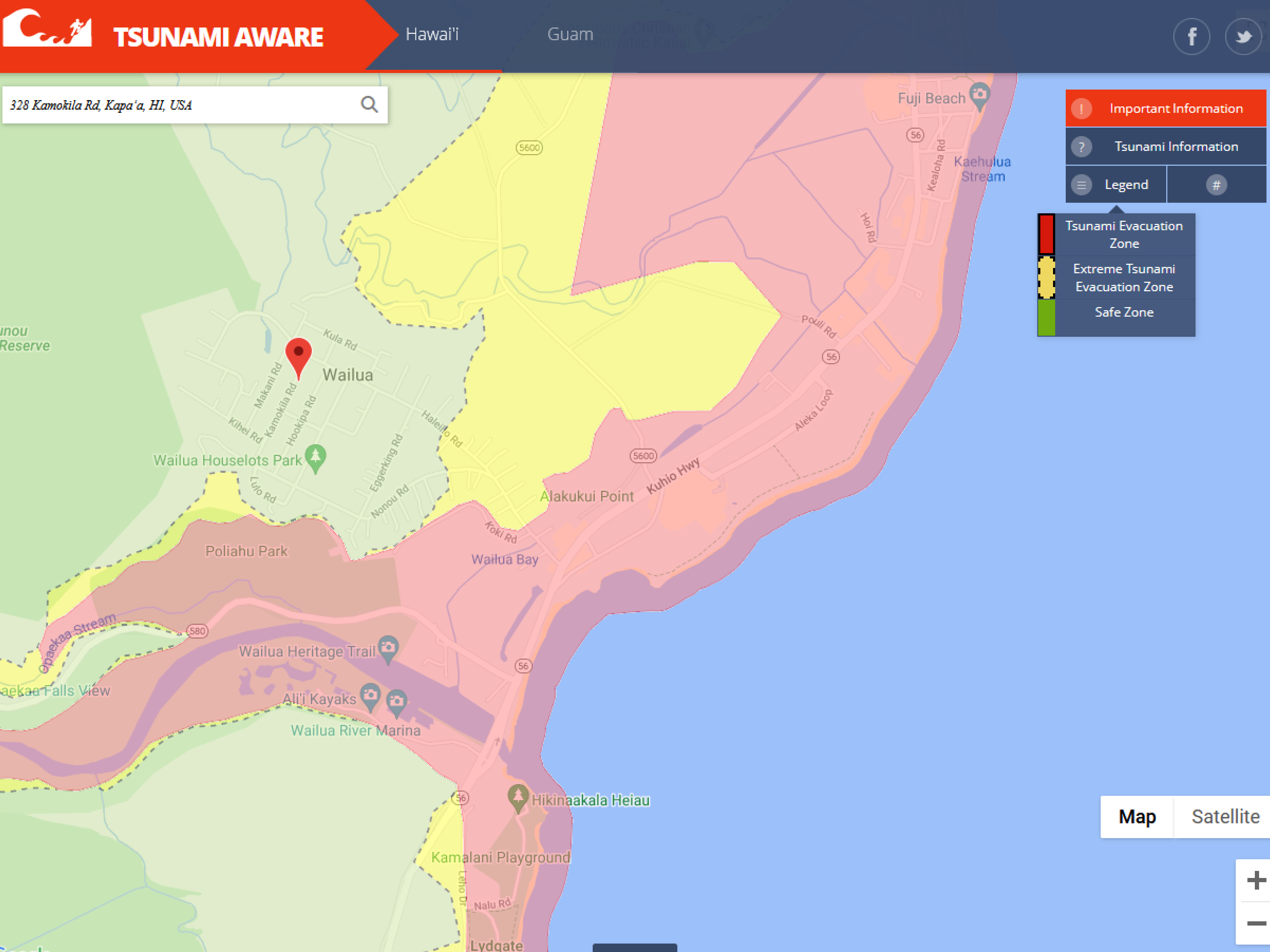Click the Kaehulua Stream label

[x=982, y=169]
